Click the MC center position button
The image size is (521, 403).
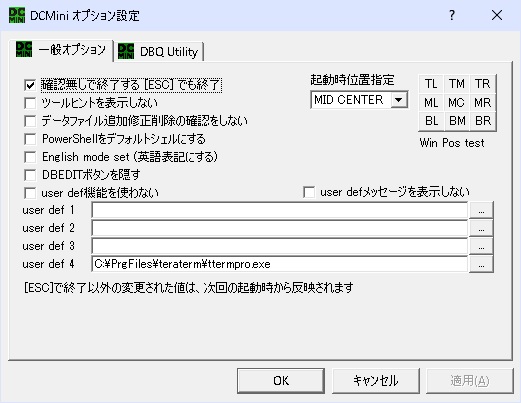[457, 102]
